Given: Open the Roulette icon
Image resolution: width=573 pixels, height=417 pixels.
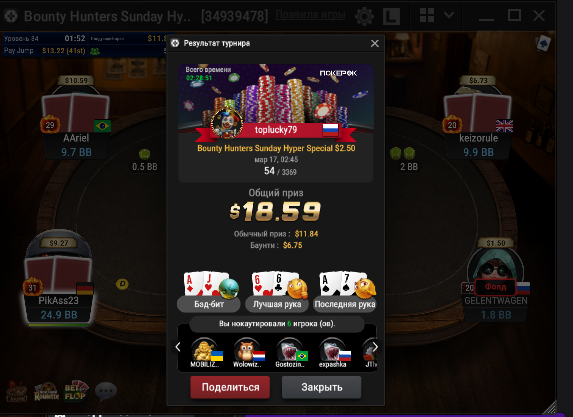Looking at the screenshot, I should 46,392.
